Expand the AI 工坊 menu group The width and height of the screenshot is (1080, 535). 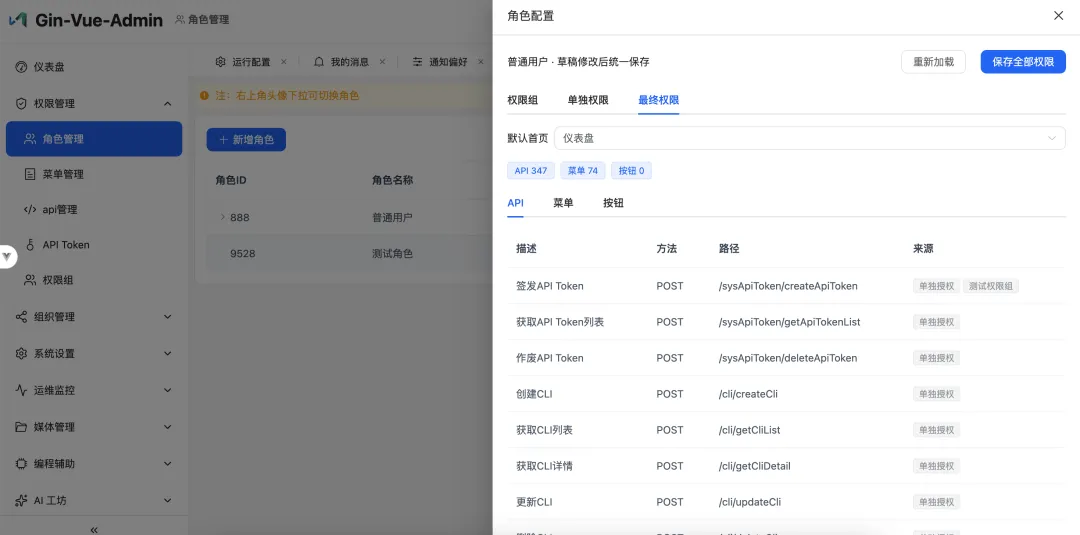[167, 501]
